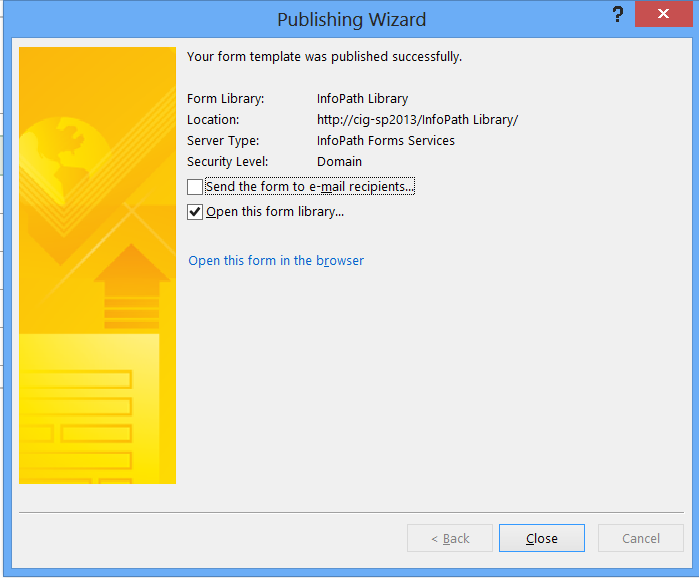Click the Security Level: label
Screen dimensions: 699x578
tap(227, 162)
